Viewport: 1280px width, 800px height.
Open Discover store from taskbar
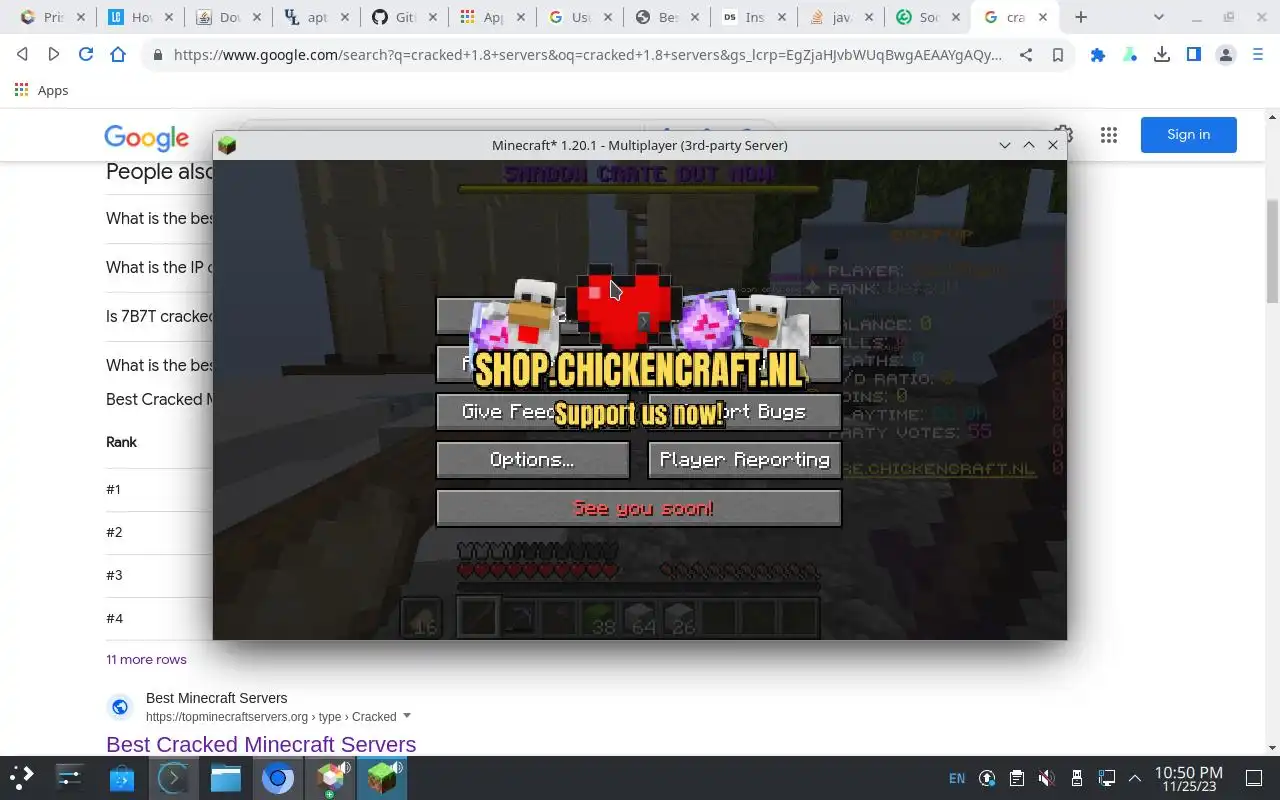click(122, 777)
